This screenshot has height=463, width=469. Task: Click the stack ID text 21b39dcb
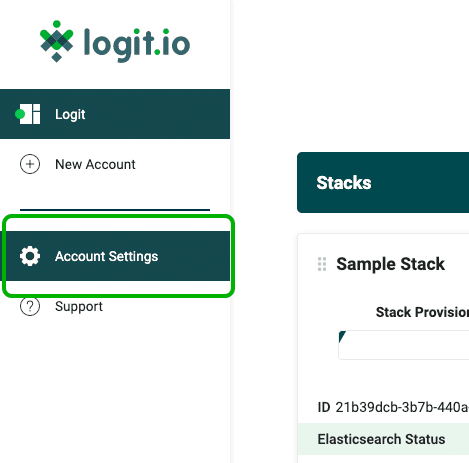pos(402,407)
